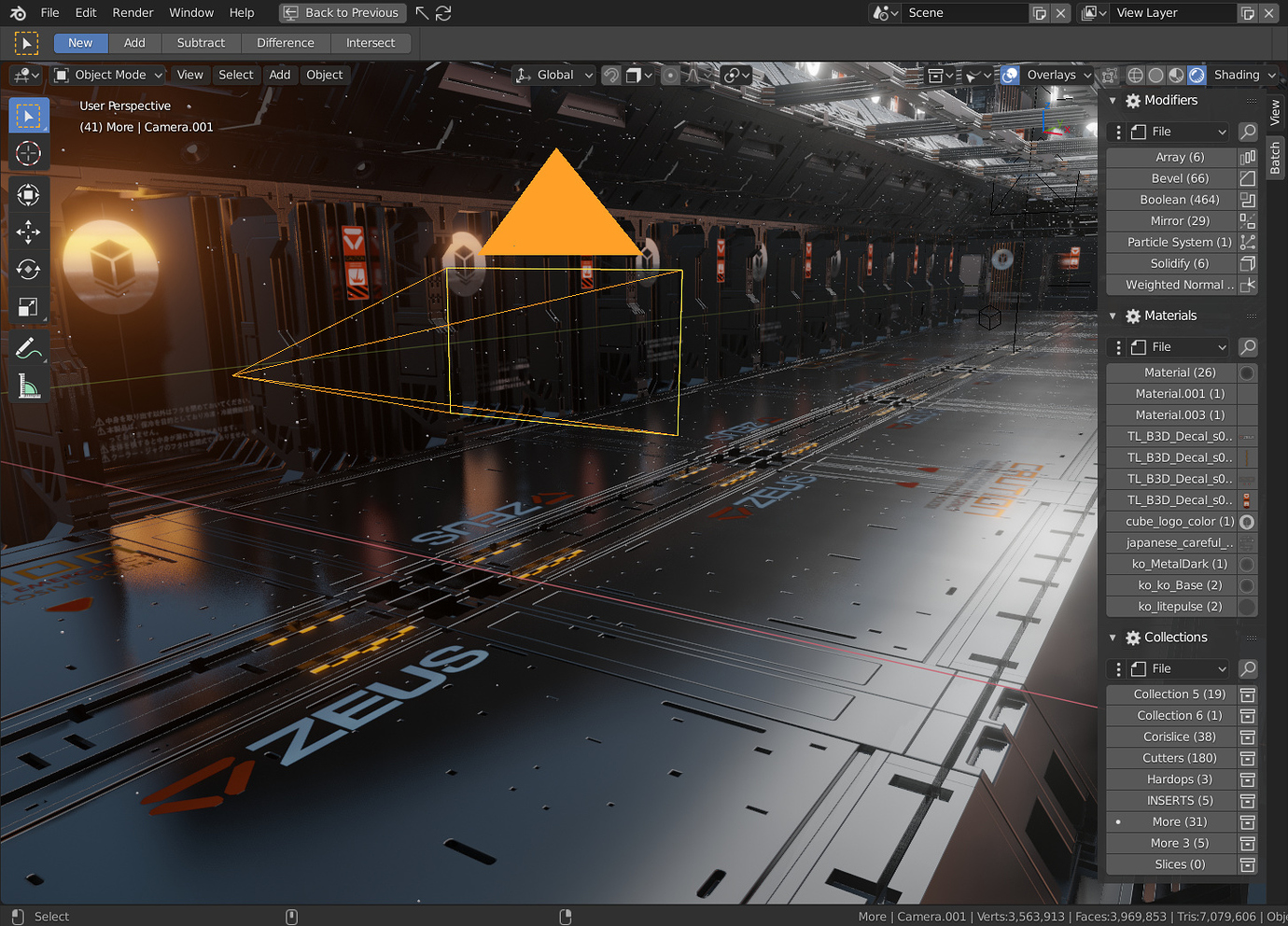Select the Rotate tool
Screen dimensions: 1288x926
point(29,270)
